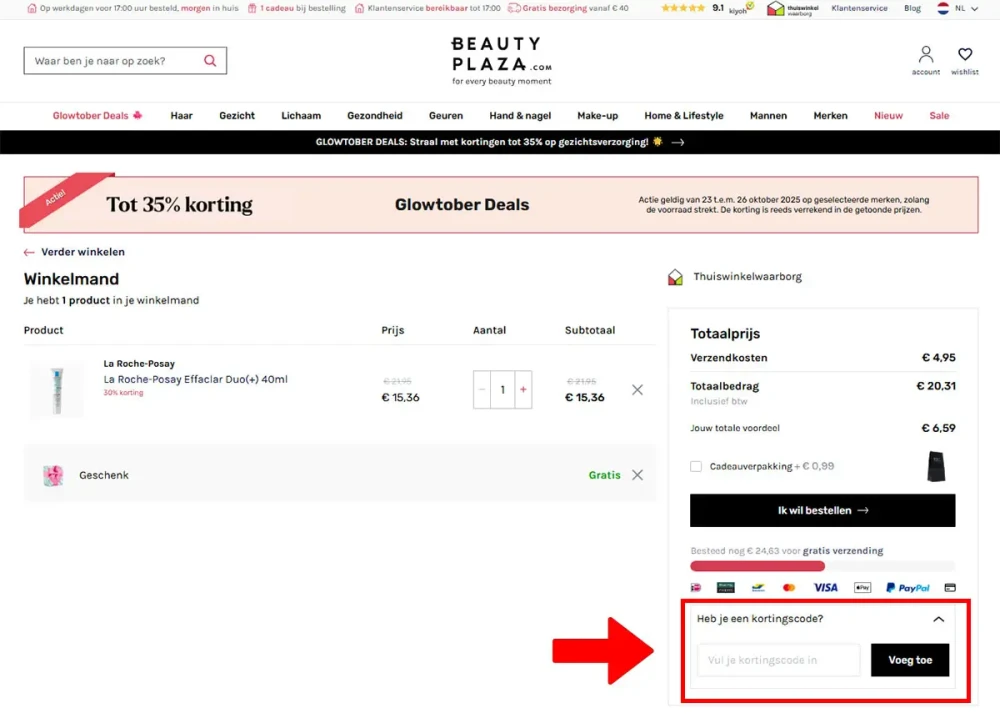Click the Voeg toe button
This screenshot has width=1000, height=718.
[x=909, y=660]
